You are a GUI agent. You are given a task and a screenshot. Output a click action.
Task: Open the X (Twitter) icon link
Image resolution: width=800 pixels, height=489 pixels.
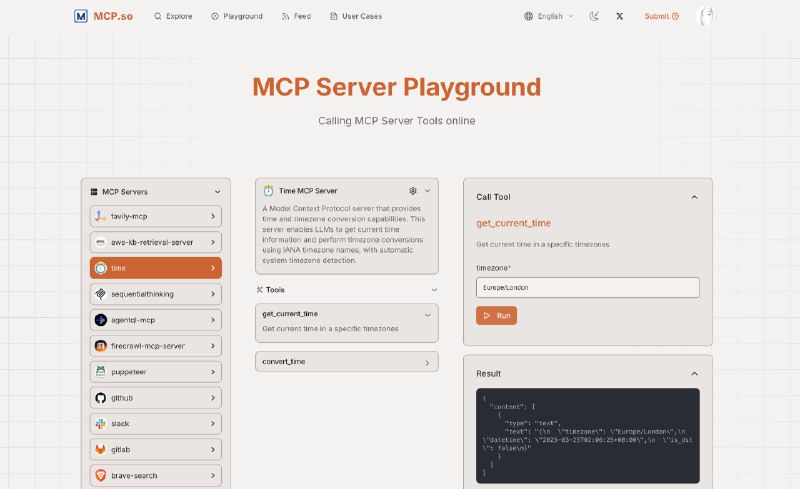tap(619, 16)
